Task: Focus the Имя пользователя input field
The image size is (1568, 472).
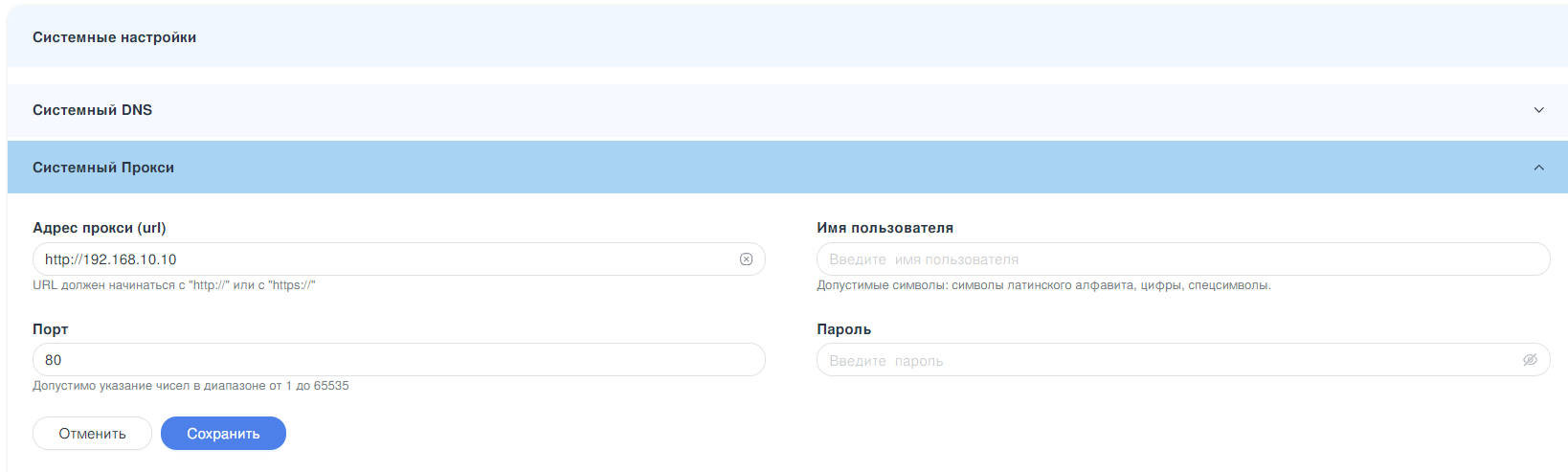Action: click(x=1183, y=259)
